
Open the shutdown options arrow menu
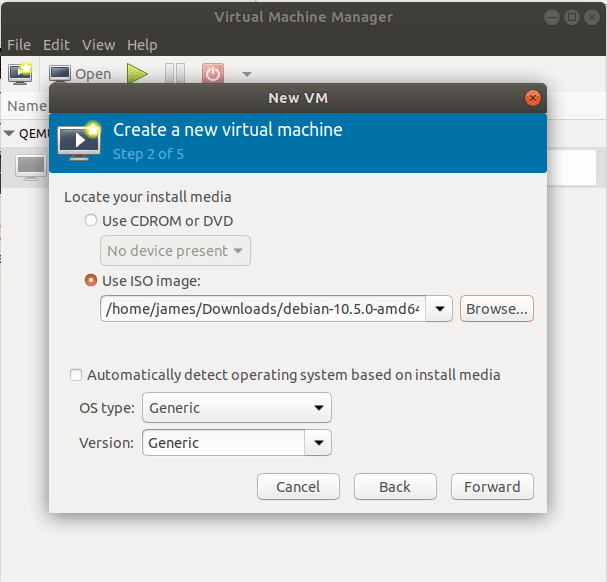247,74
